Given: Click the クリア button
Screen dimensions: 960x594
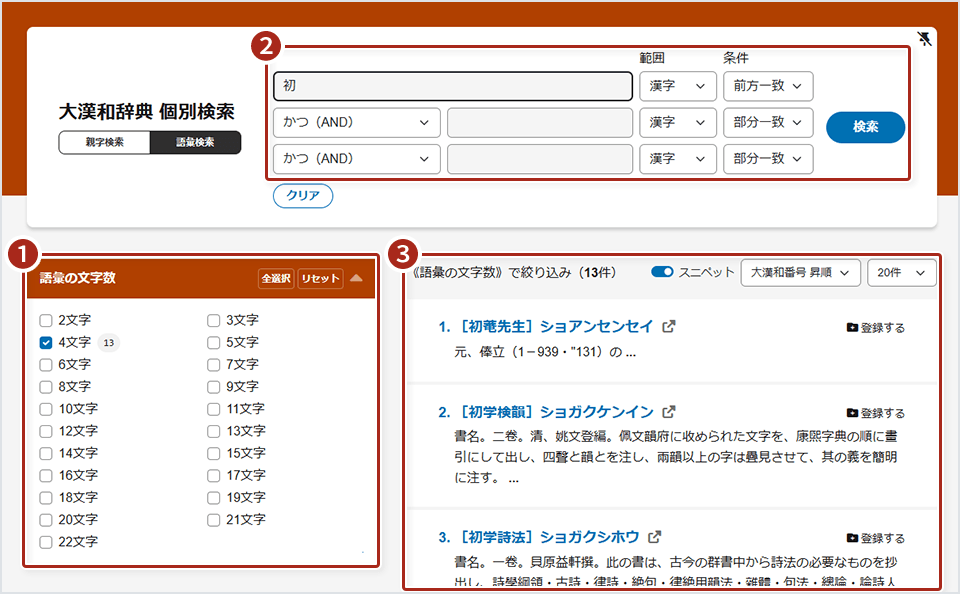Looking at the screenshot, I should [x=303, y=195].
